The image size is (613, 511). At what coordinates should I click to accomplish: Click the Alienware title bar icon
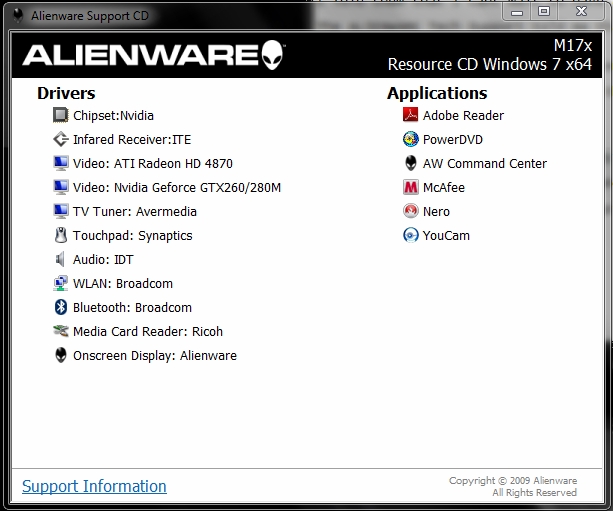coord(18,16)
